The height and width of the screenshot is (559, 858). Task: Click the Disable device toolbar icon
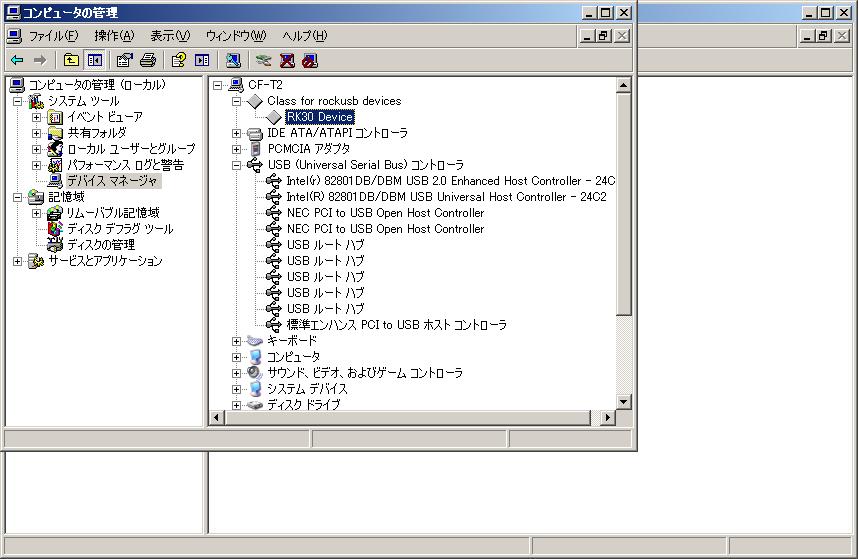[x=310, y=60]
